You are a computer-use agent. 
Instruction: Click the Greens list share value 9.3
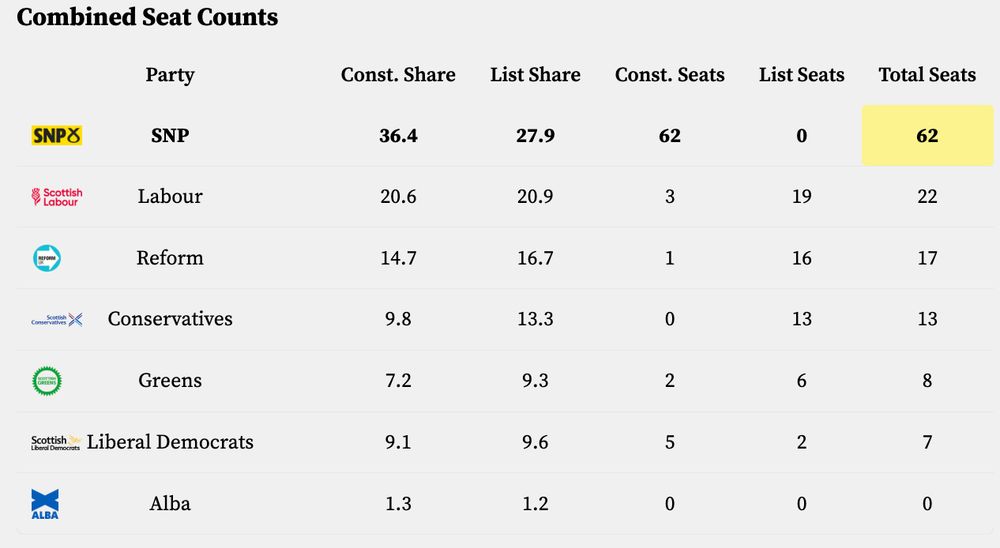[535, 380]
